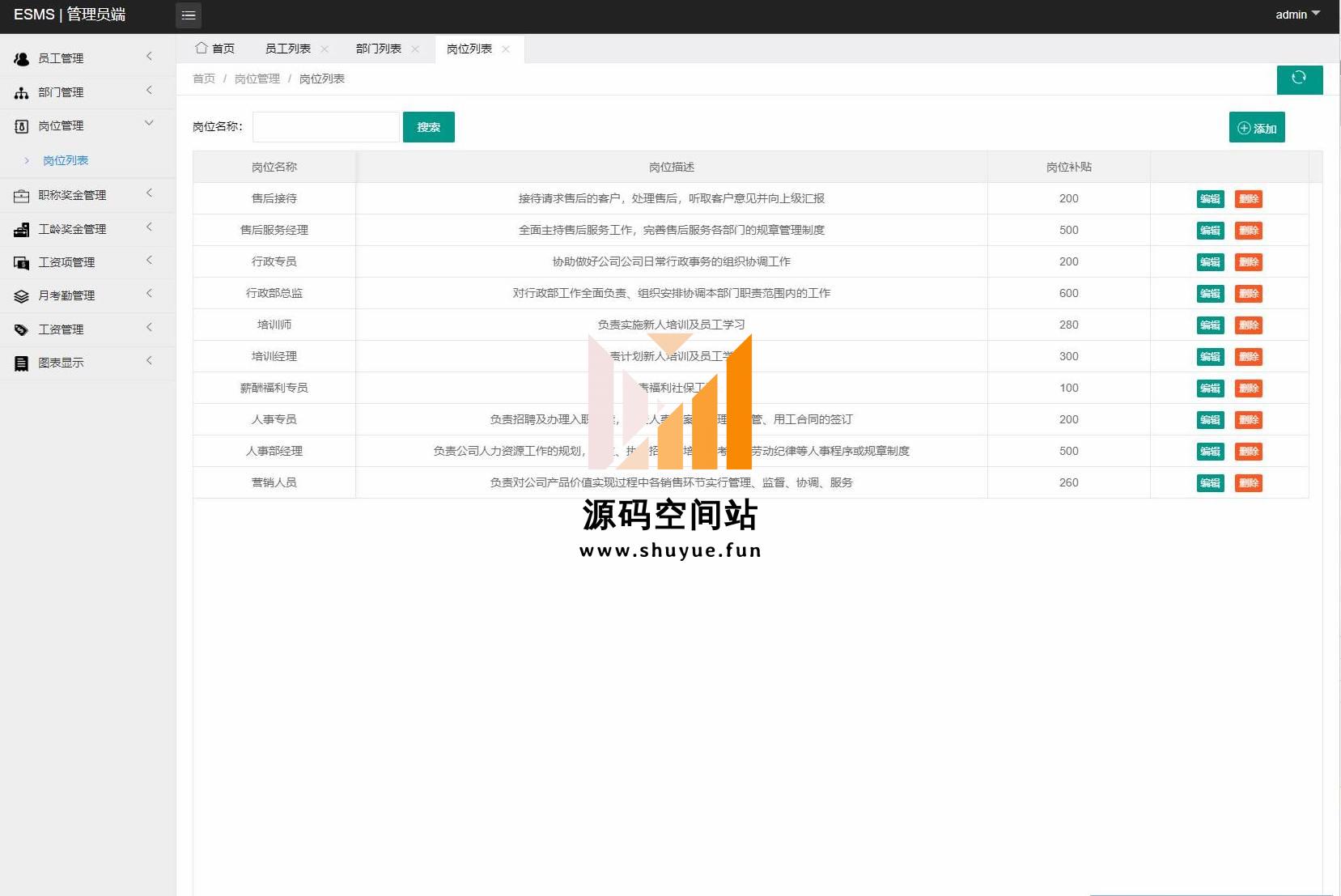Click the 岗位管理 badge icon
This screenshot has height=896, width=1341.
click(22, 126)
